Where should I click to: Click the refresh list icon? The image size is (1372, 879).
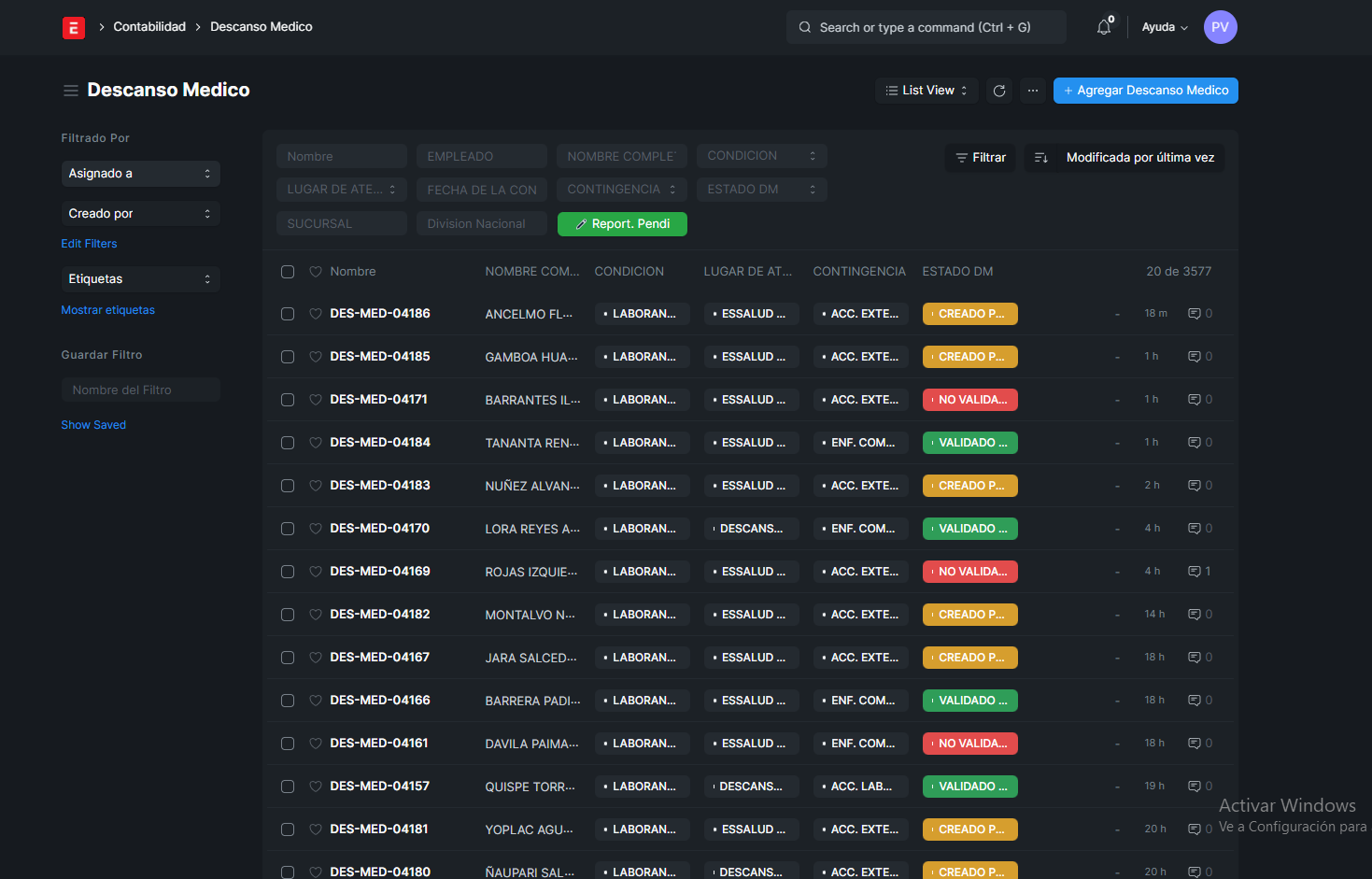point(999,91)
